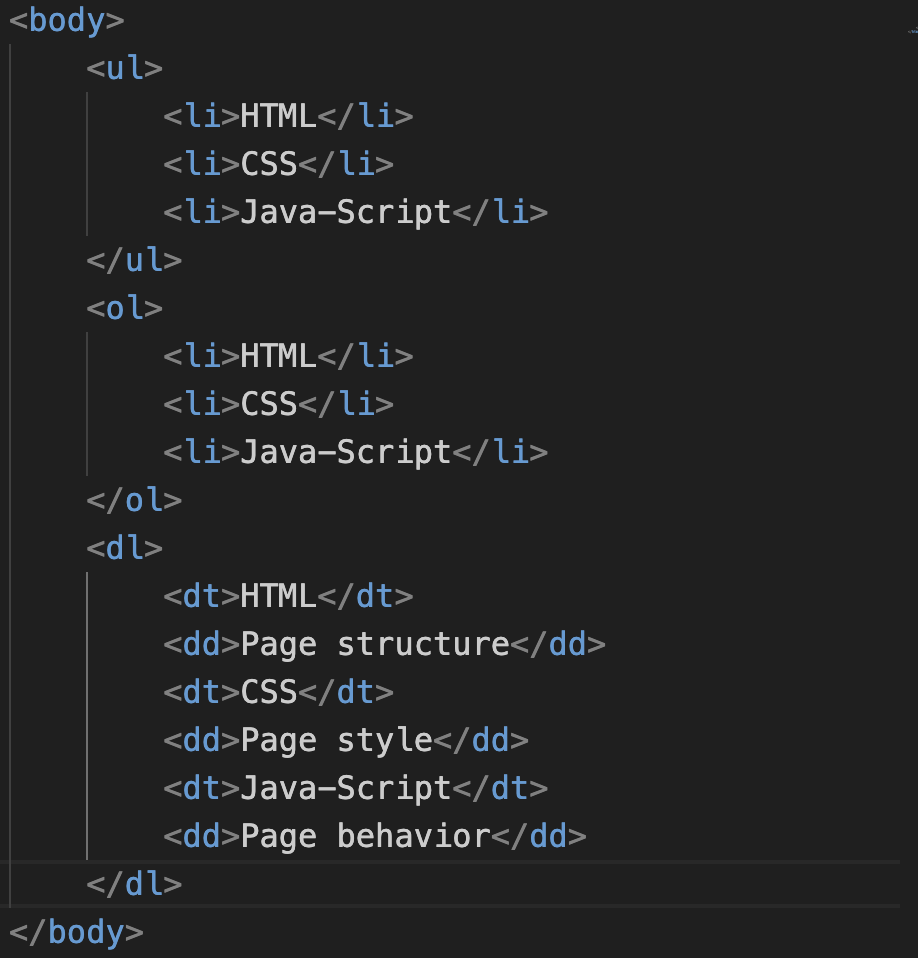The width and height of the screenshot is (918, 958).
Task: Click CSS text in unordered list
Action: coord(269,164)
